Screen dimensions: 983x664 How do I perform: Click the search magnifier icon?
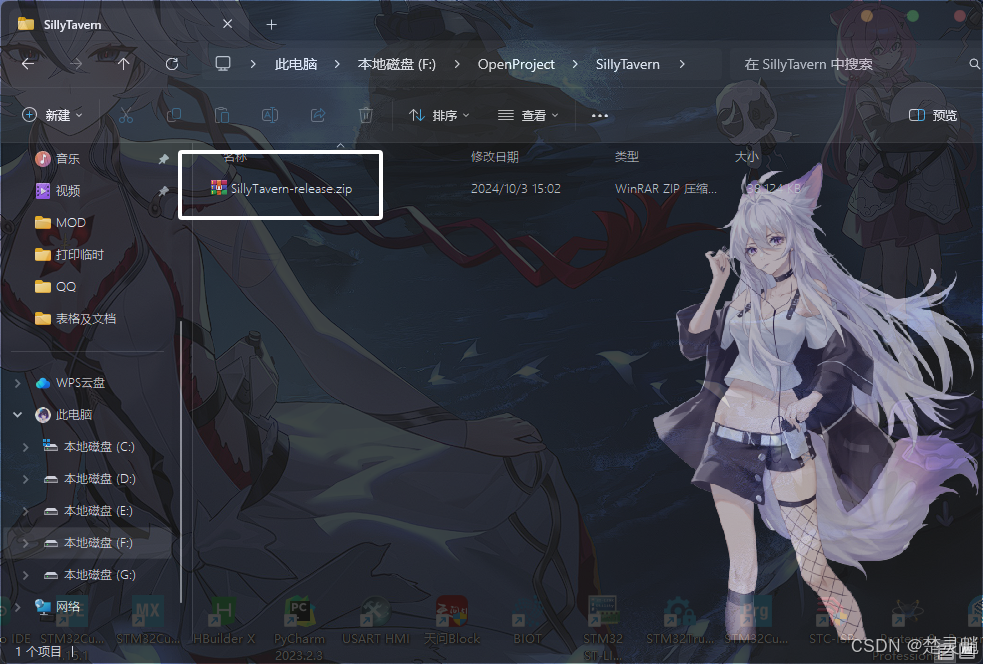[974, 64]
